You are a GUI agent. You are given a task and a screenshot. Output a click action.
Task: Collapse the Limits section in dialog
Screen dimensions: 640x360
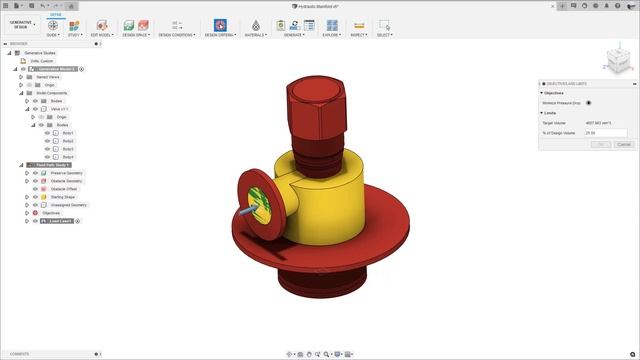pos(542,113)
